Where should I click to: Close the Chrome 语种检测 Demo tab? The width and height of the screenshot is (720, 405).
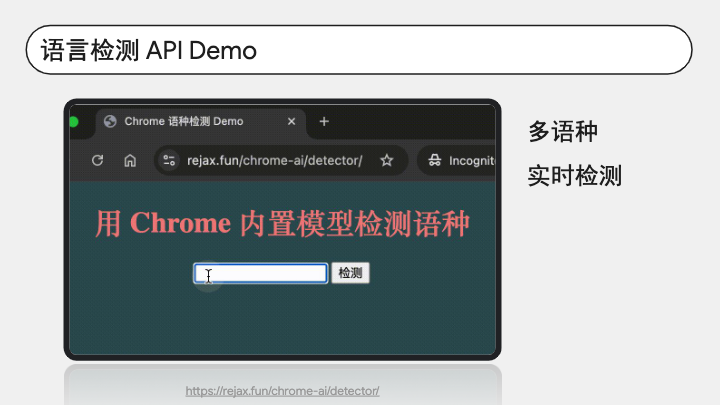pyautogui.click(x=291, y=121)
